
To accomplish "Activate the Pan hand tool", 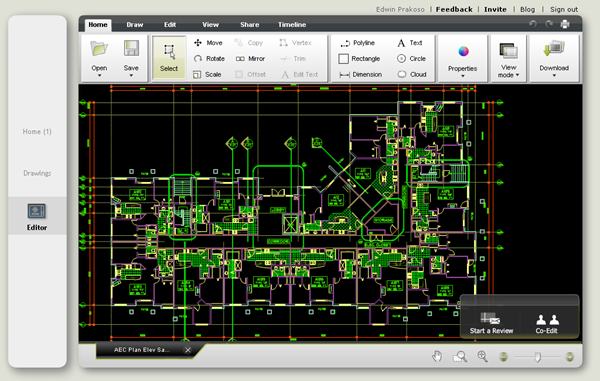I will pos(437,357).
